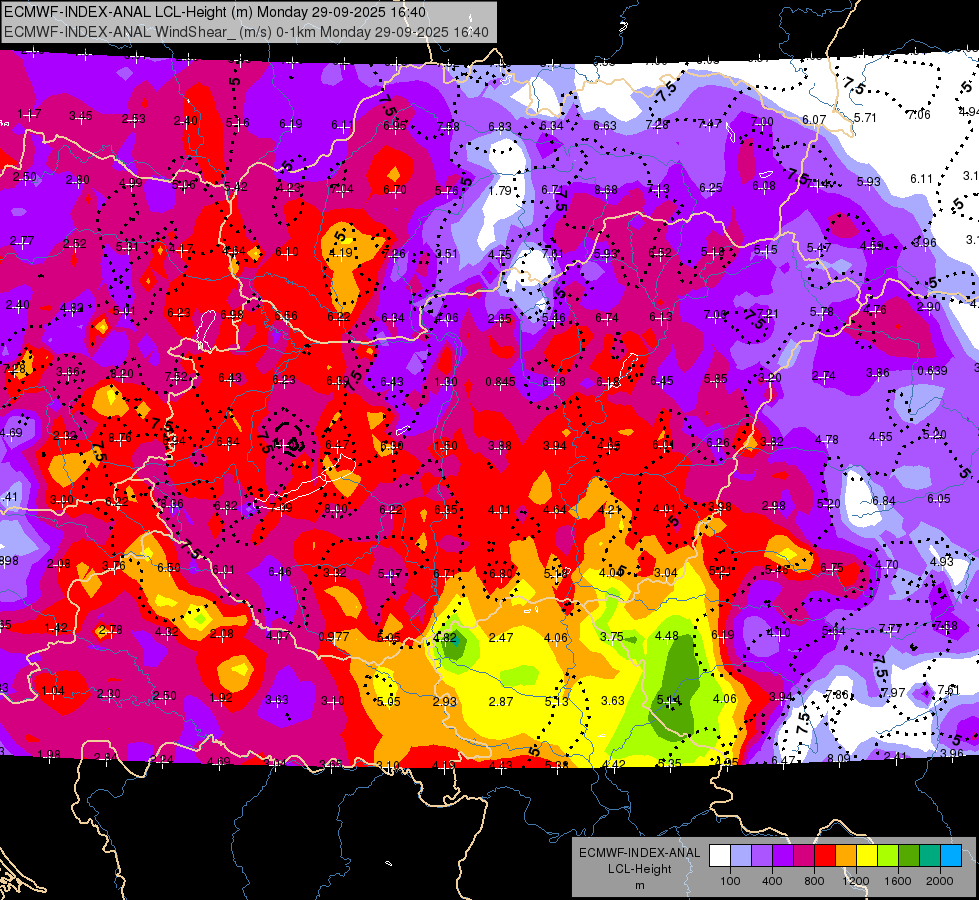The height and width of the screenshot is (900, 979).
Task: Click the teal legend swatch
Action: pos(930,855)
